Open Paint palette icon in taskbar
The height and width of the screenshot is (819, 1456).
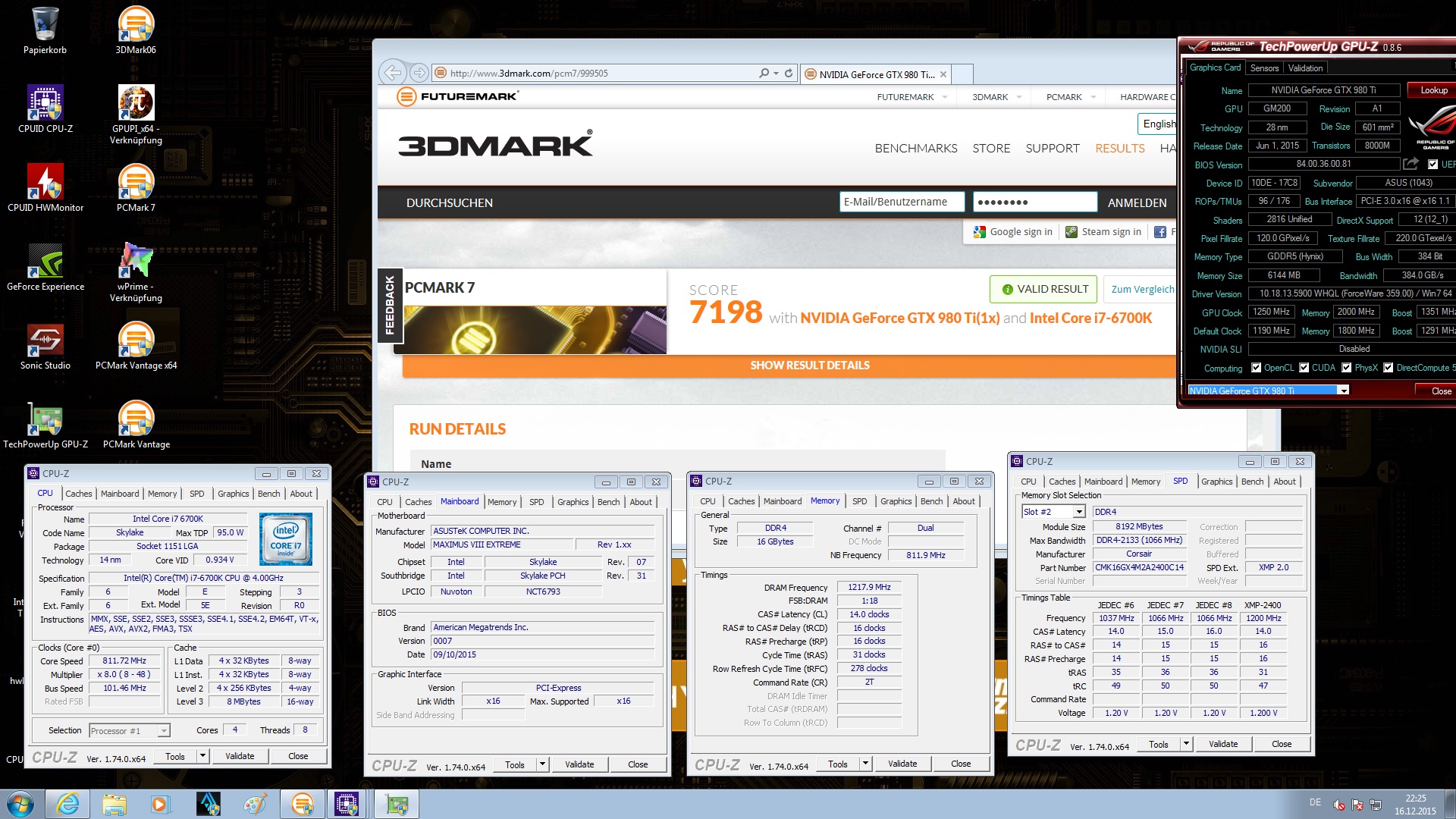255,804
